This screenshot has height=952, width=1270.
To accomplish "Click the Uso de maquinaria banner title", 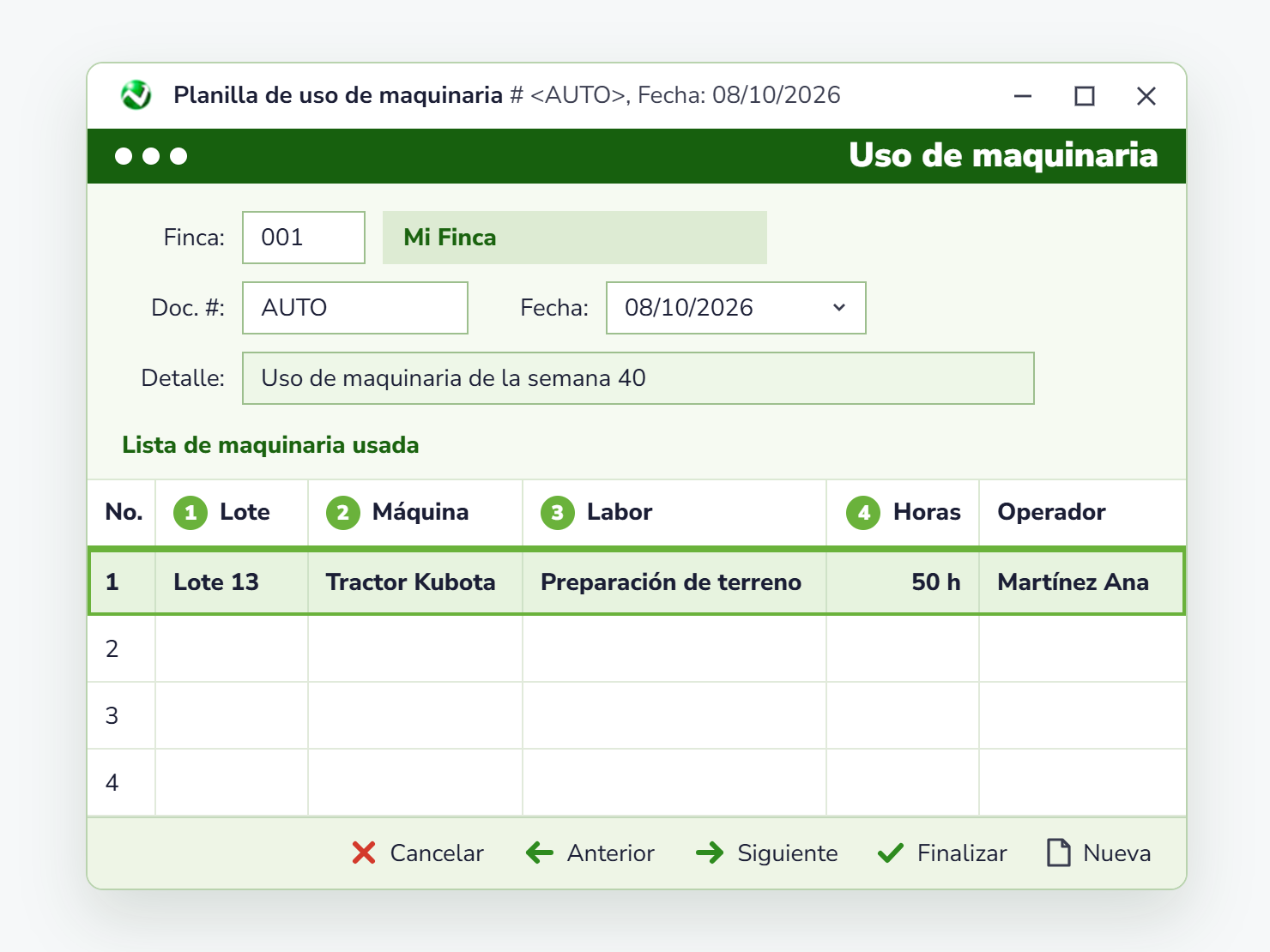I will tap(1003, 155).
